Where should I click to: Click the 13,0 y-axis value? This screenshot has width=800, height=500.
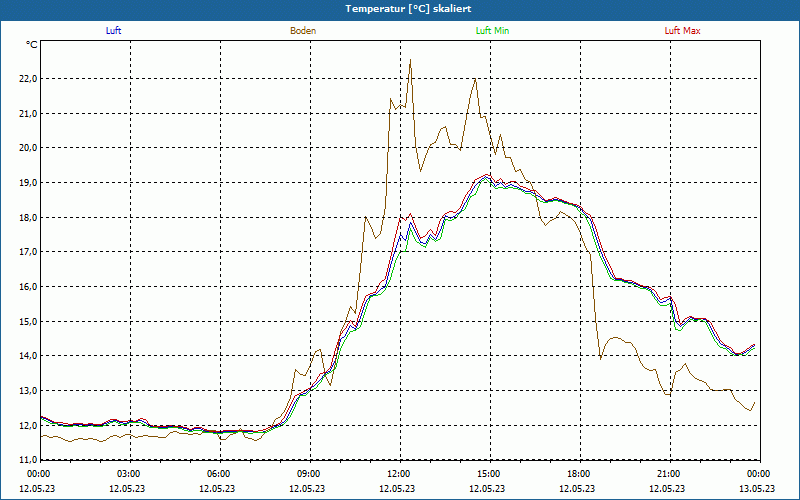[28, 390]
